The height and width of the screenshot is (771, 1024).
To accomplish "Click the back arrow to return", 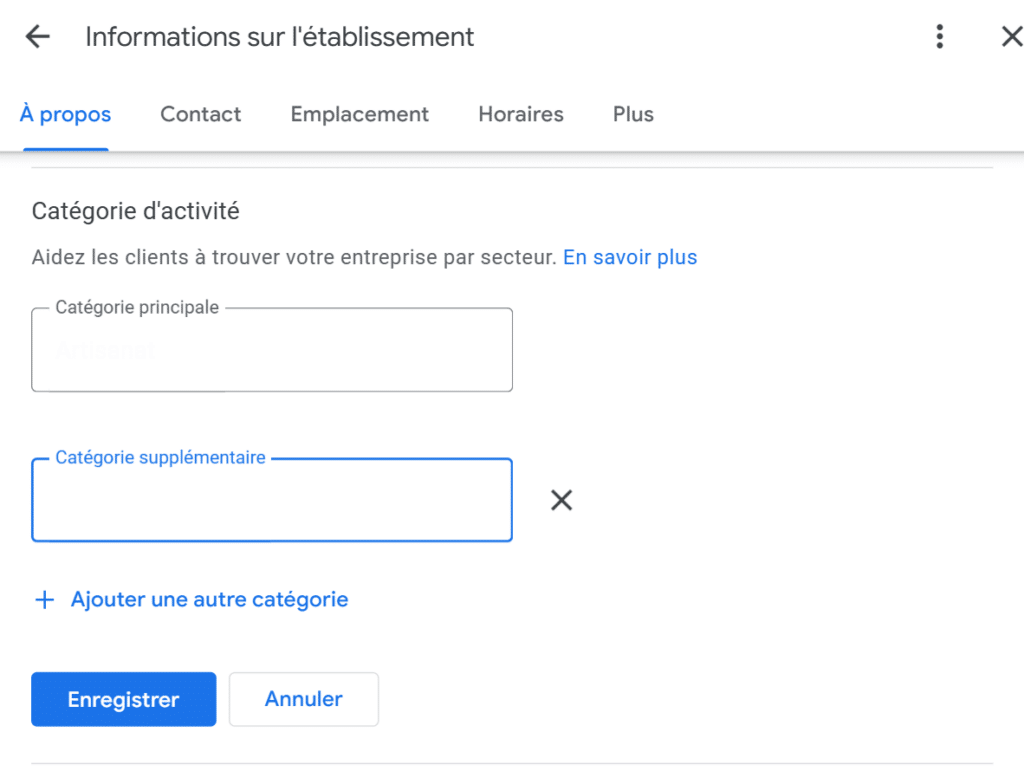I will click(37, 36).
